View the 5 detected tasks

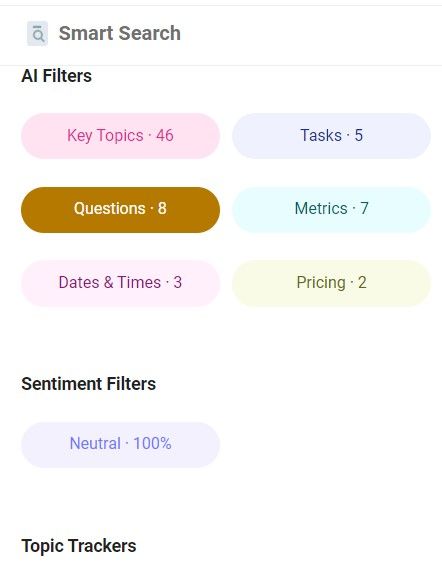[x=331, y=136]
